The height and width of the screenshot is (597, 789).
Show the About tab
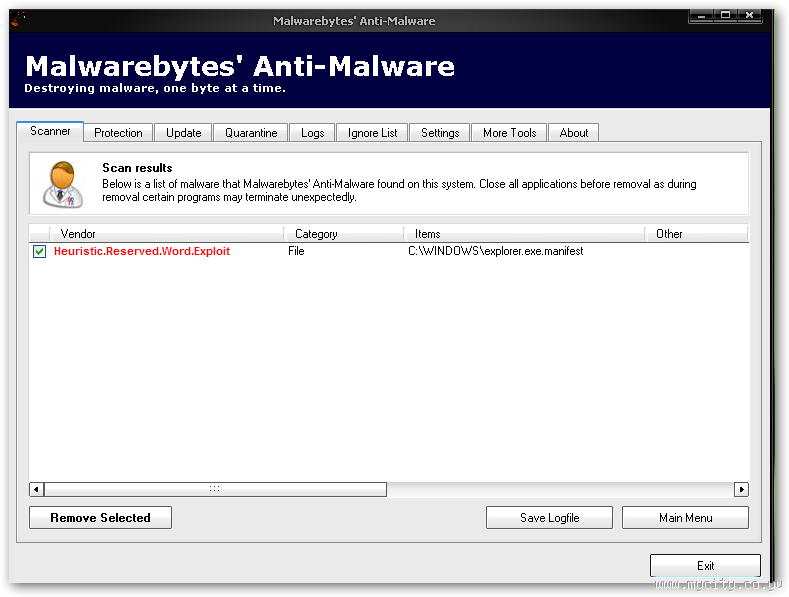[574, 133]
